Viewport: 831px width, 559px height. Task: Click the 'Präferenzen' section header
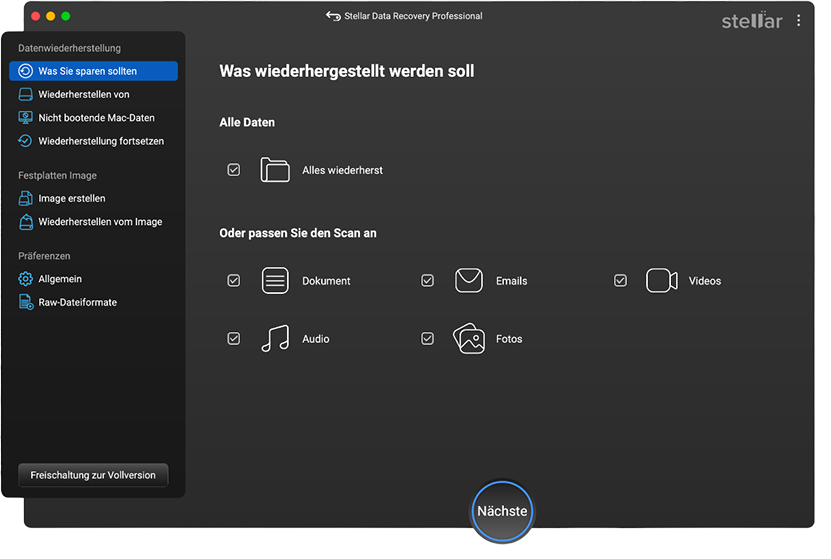pos(44,256)
